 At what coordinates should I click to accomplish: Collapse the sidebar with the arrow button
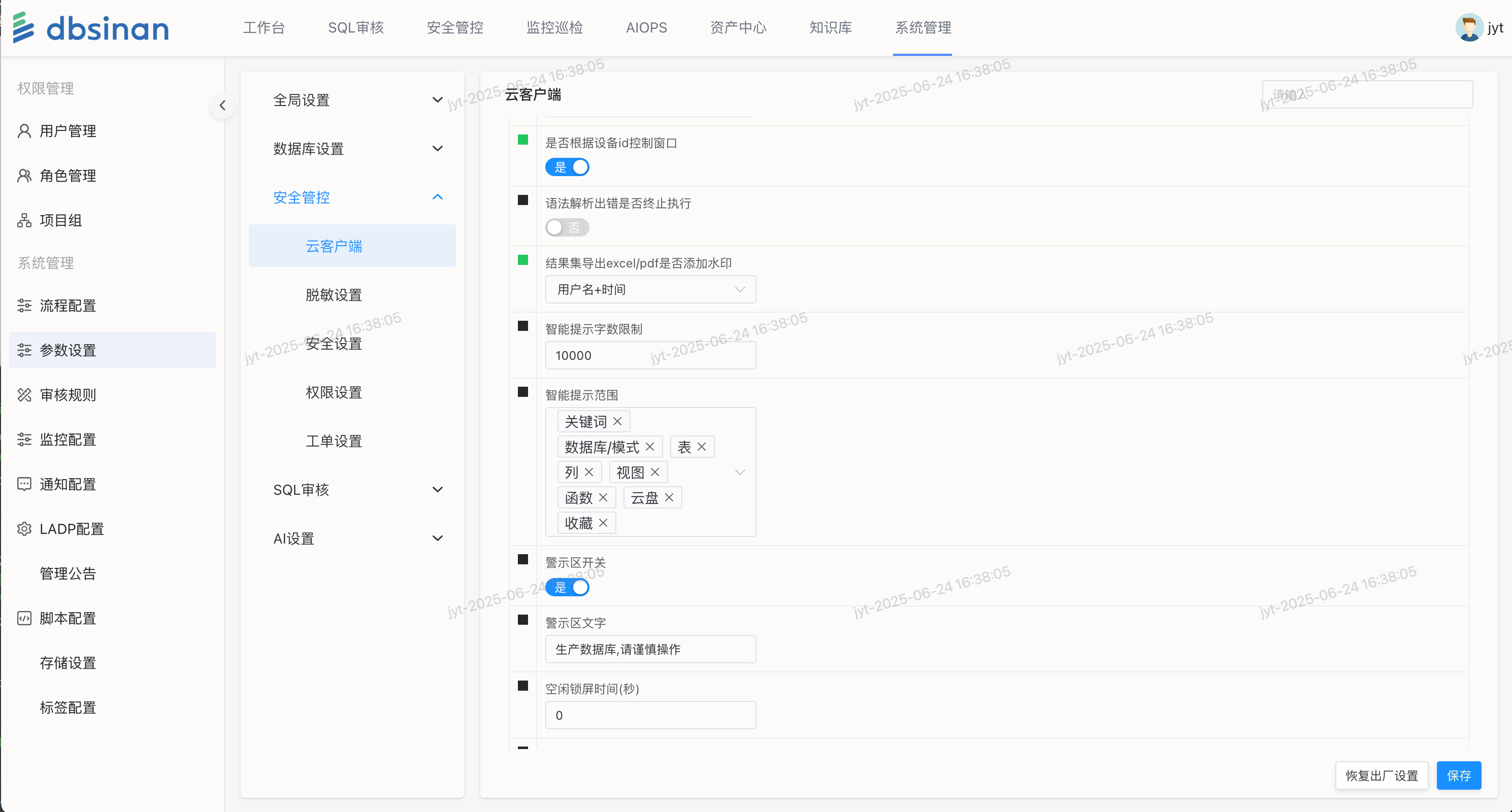pos(222,106)
